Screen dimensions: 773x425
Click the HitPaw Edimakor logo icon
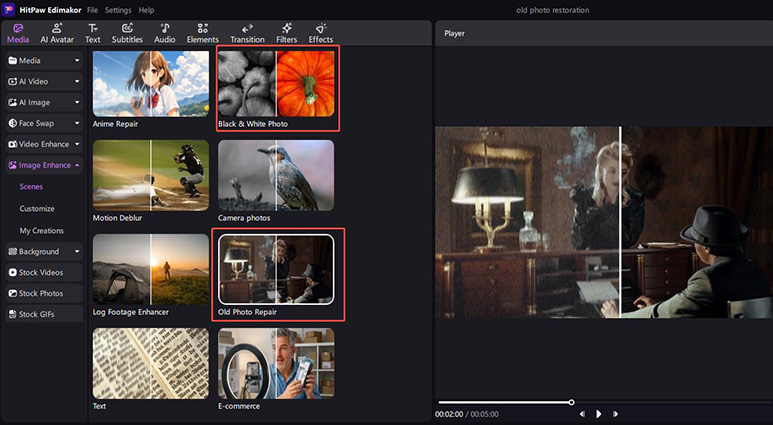[8, 10]
